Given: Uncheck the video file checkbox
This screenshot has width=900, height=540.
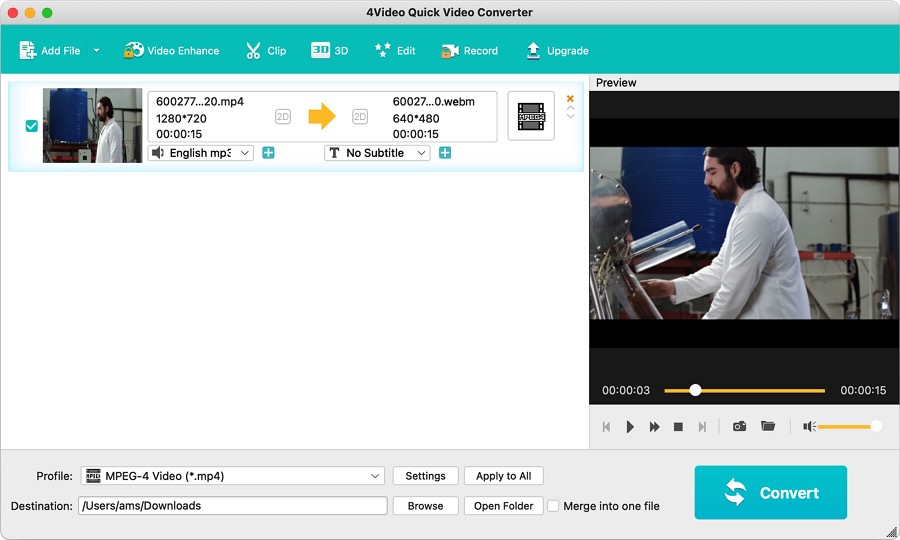Looking at the screenshot, I should pyautogui.click(x=32, y=126).
